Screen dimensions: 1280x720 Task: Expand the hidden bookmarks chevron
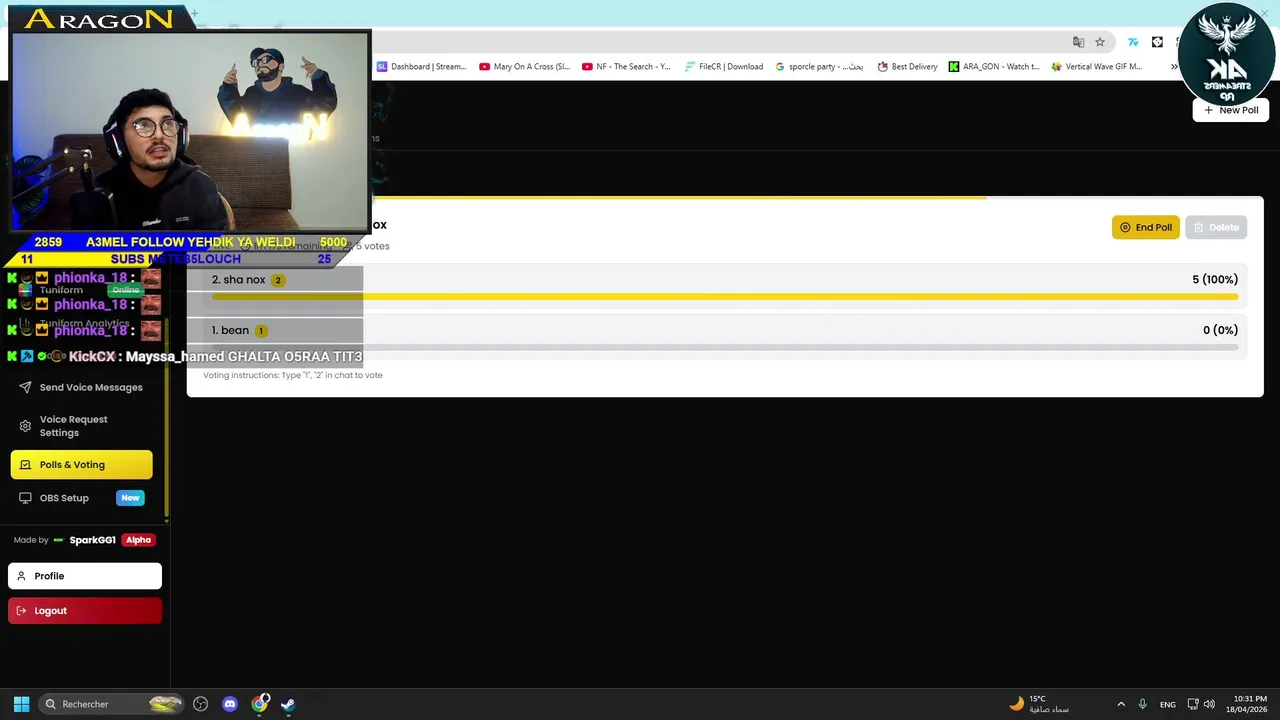click(1173, 67)
